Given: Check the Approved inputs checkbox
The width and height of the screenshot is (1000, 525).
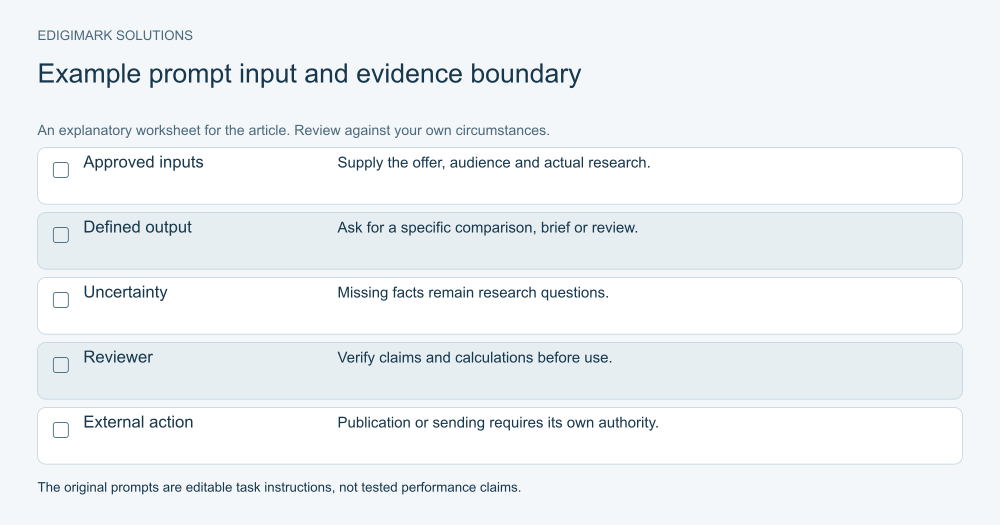Looking at the screenshot, I should click(x=61, y=170).
